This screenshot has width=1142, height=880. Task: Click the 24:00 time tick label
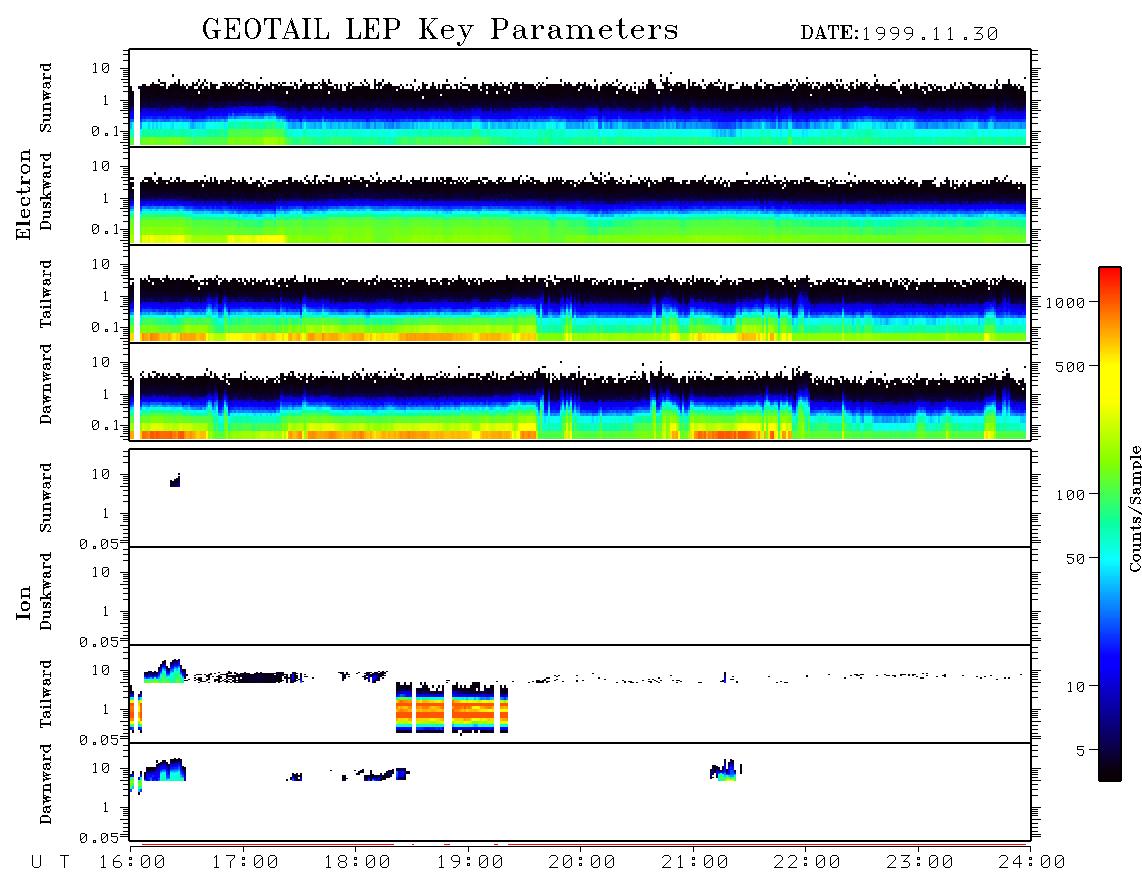coord(1032,863)
